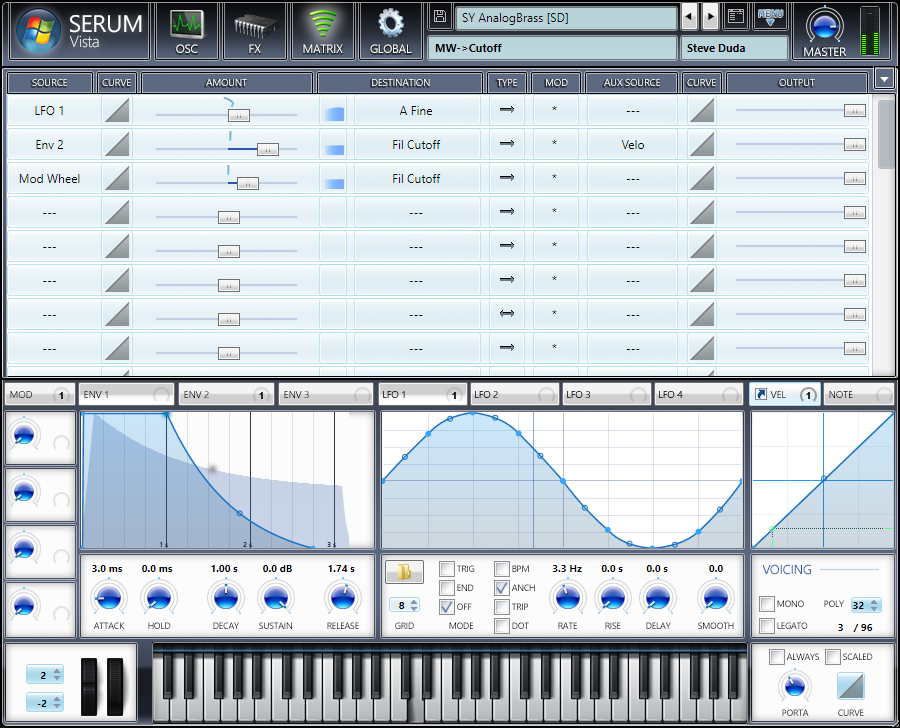Open the LFO shape folder icon

click(404, 572)
